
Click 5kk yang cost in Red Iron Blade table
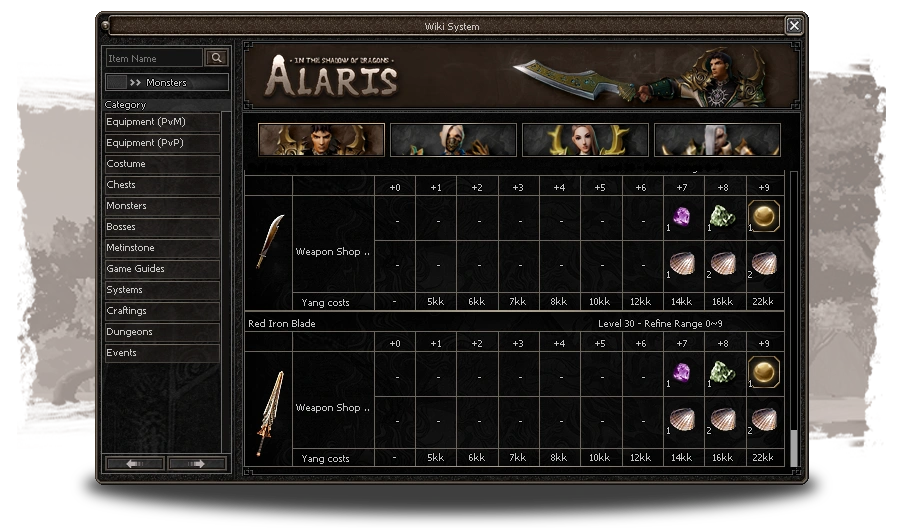pos(435,458)
